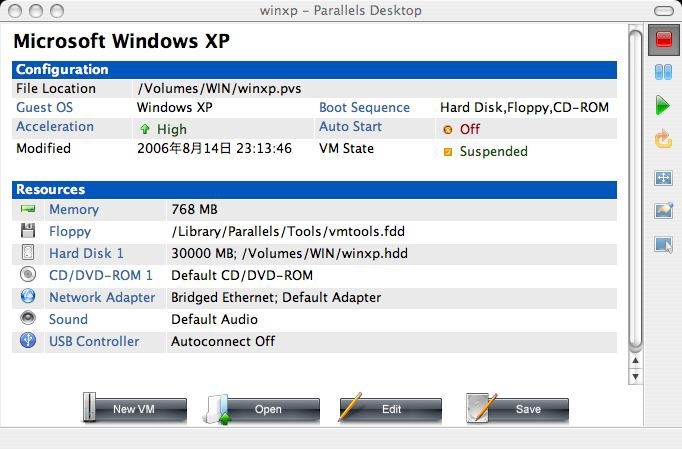682x449 pixels.
Task: Click the Configuration section header
Action: click(x=314, y=70)
